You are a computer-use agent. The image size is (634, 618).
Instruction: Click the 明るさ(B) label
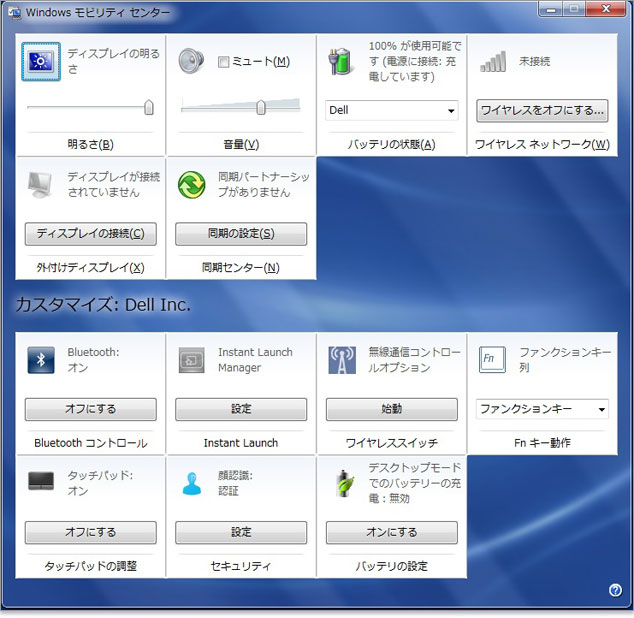pyautogui.click(x=91, y=144)
